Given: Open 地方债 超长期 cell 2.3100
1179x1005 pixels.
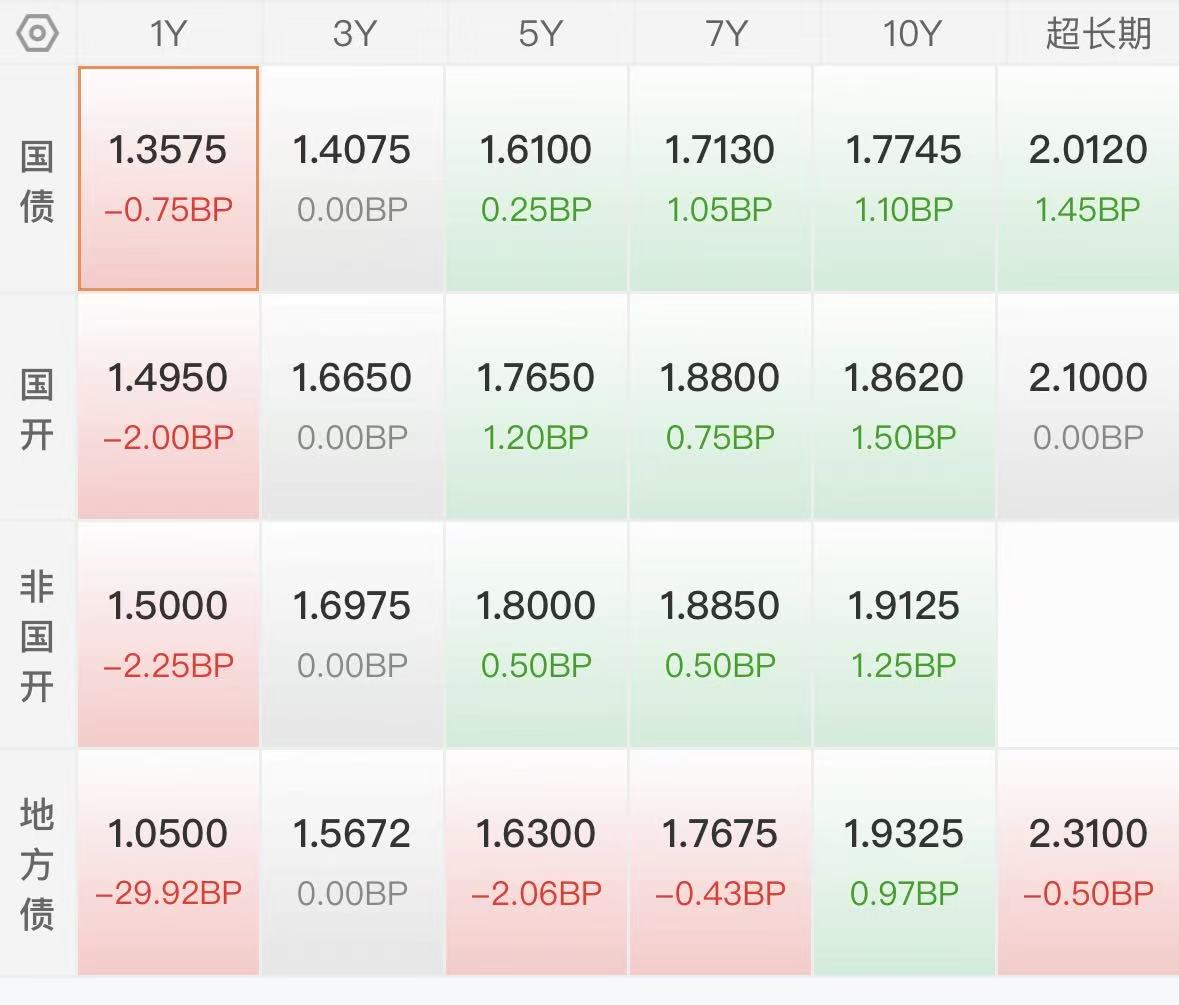Looking at the screenshot, I should click(1088, 862).
